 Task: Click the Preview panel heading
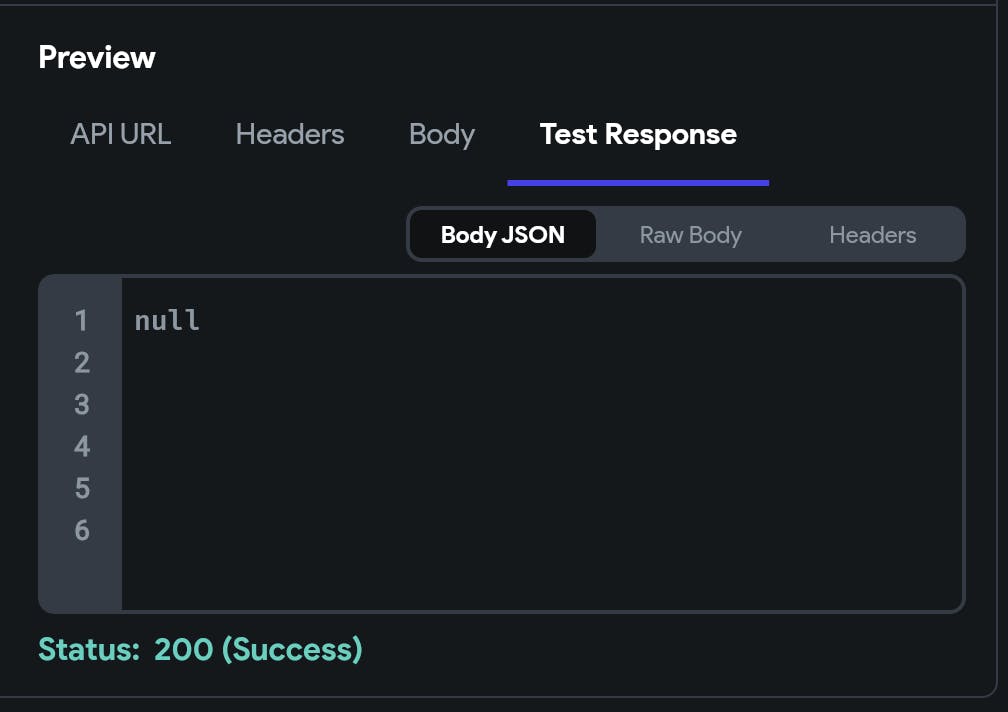pos(97,58)
